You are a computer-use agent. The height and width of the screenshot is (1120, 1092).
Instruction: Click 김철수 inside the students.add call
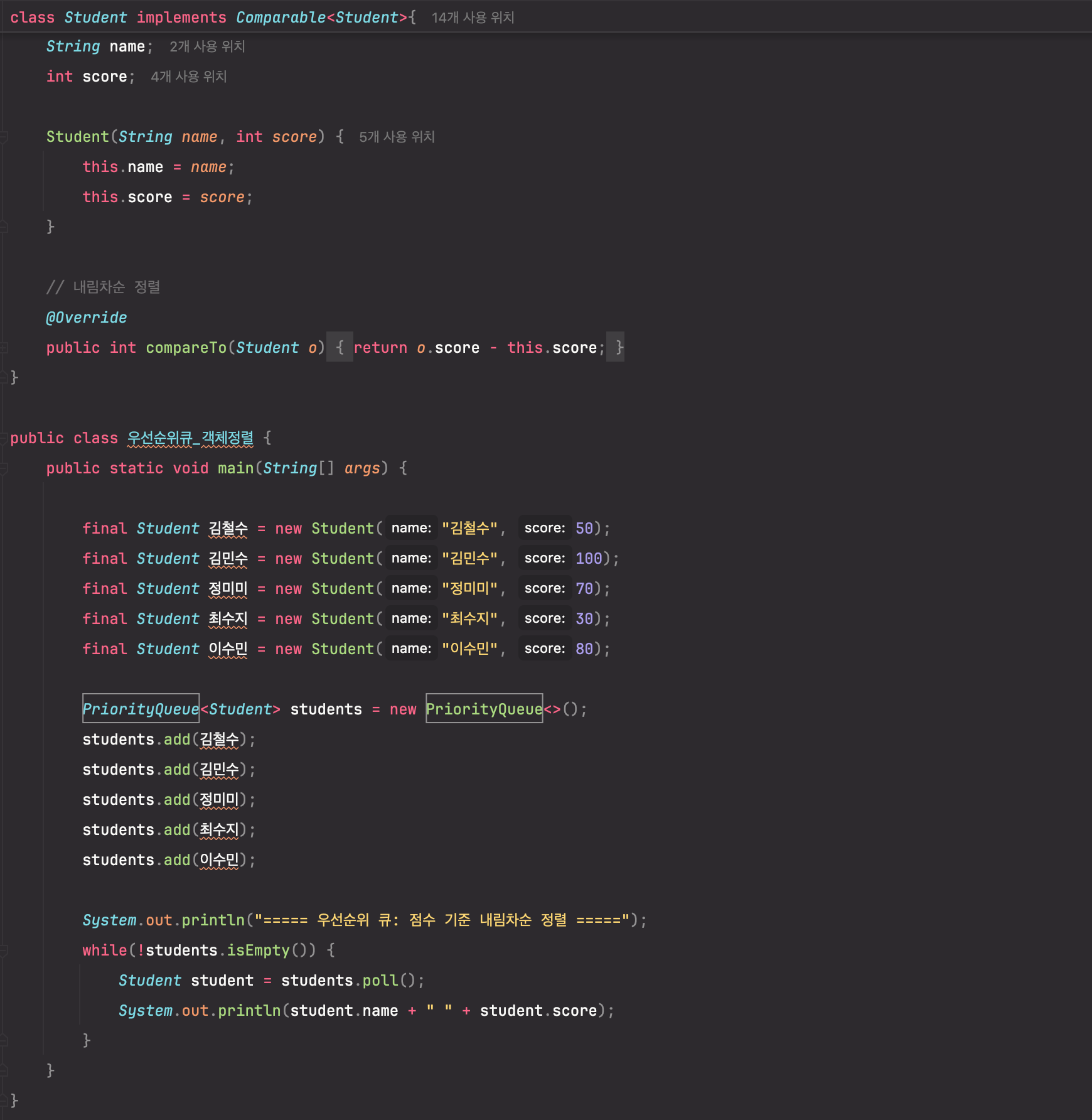pyautogui.click(x=219, y=740)
